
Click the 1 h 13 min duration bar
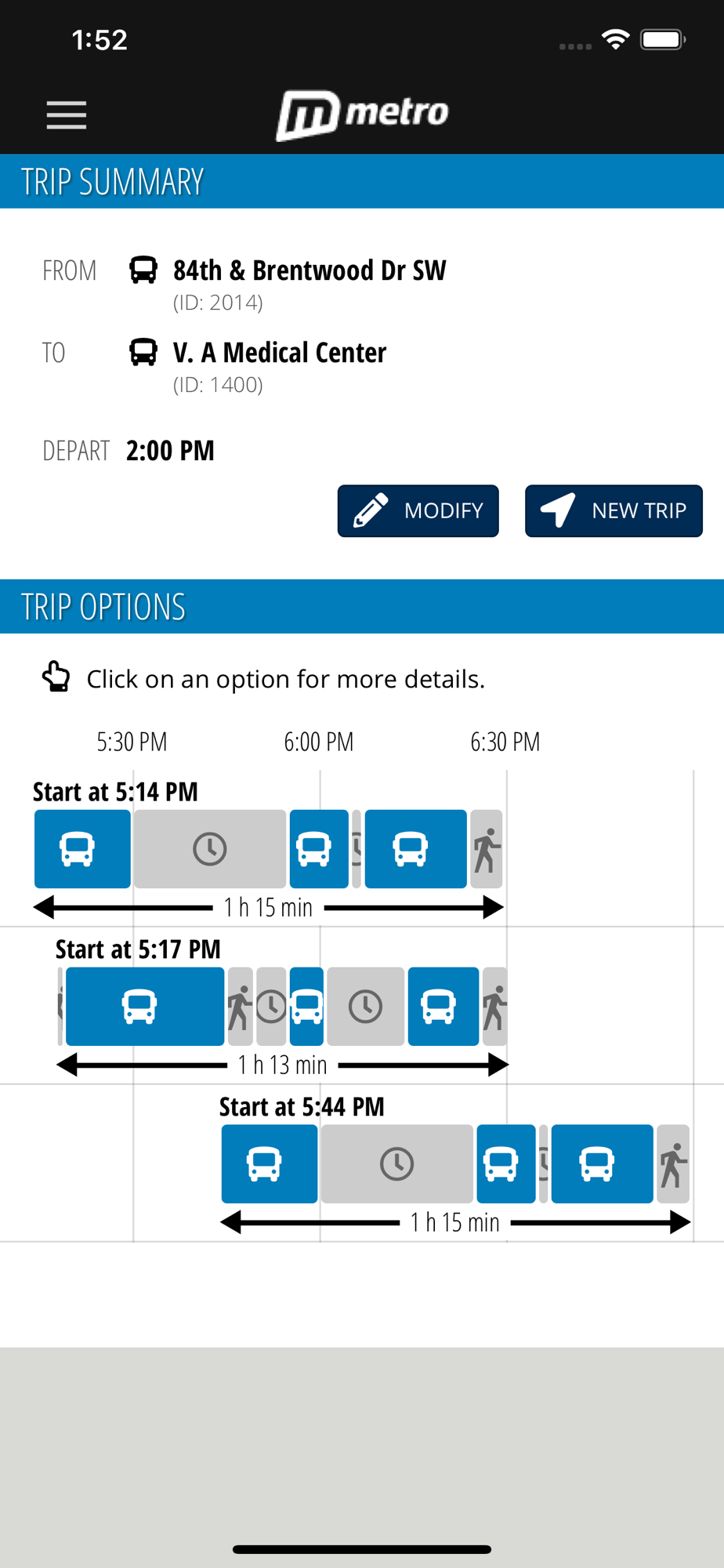click(x=283, y=1065)
